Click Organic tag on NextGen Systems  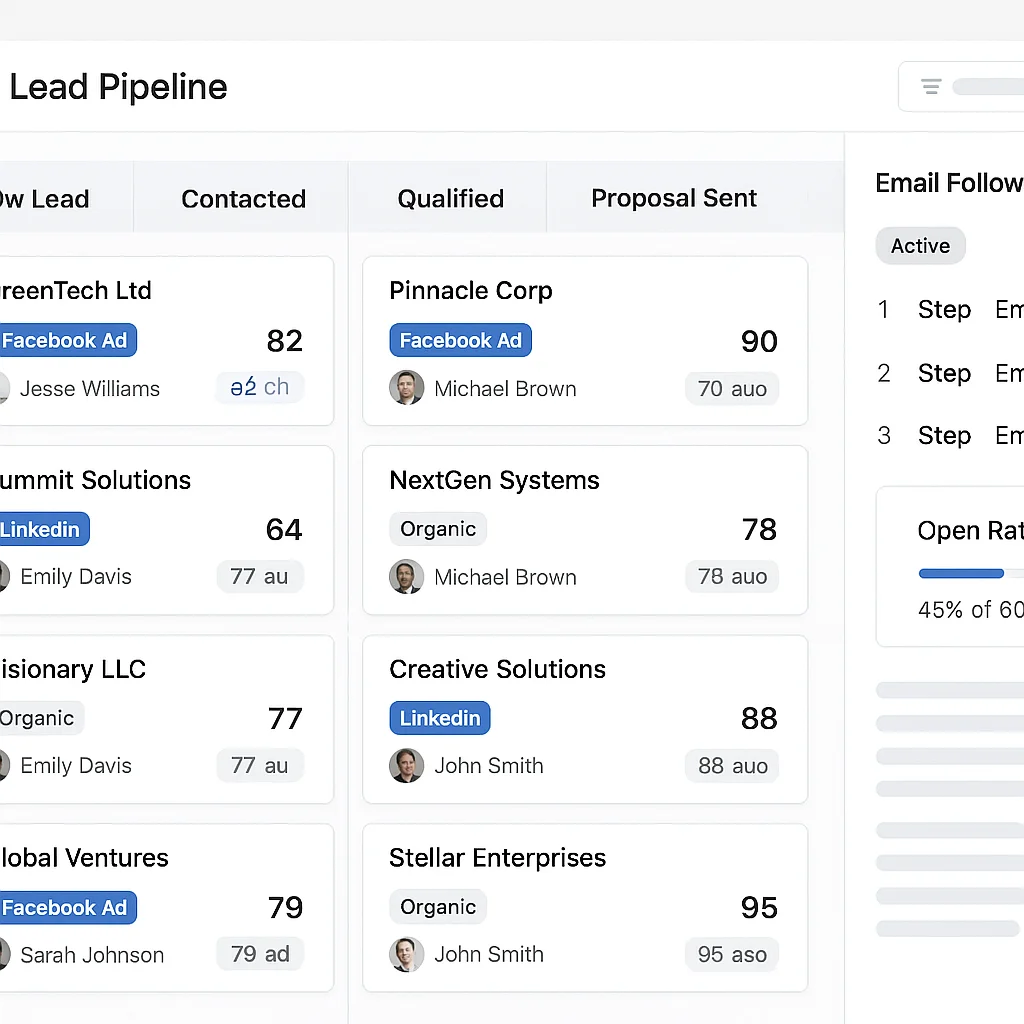point(438,528)
